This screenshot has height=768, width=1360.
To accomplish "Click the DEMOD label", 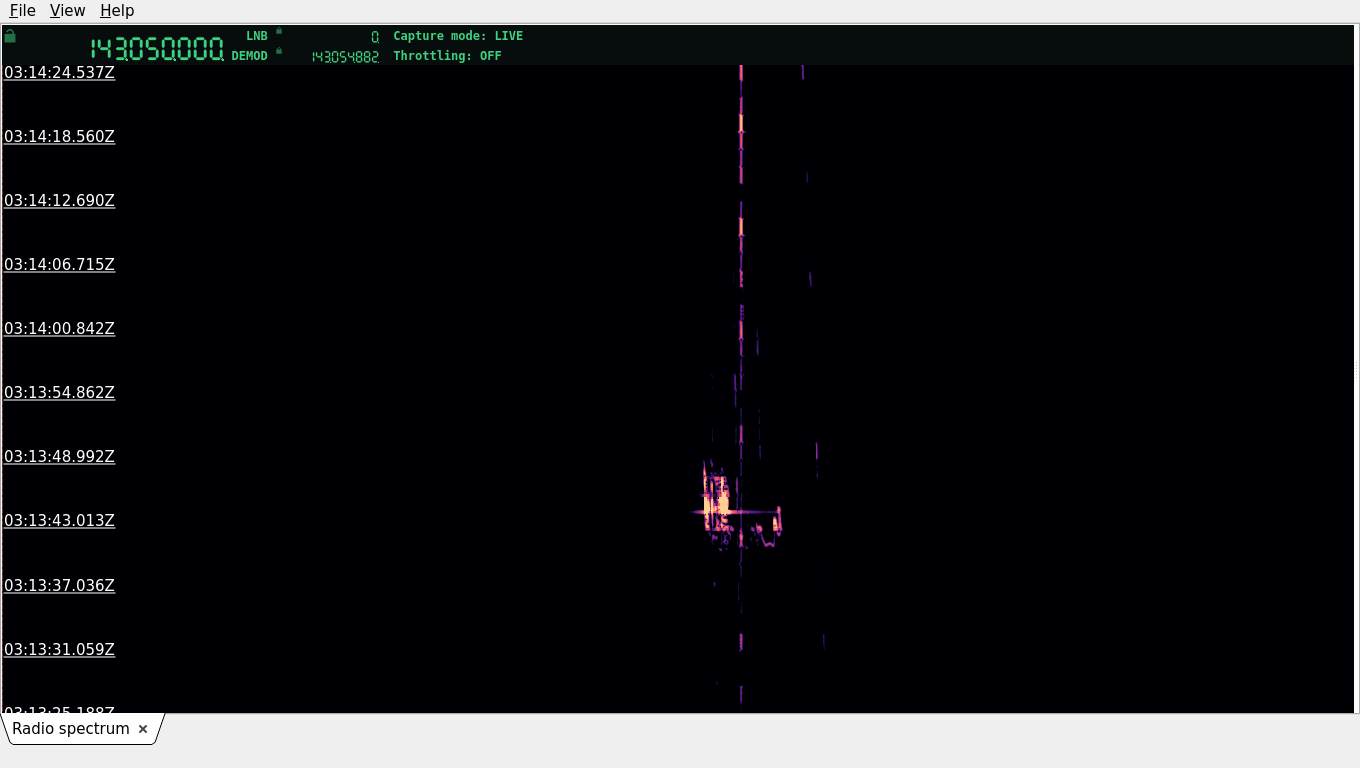I will (250, 56).
